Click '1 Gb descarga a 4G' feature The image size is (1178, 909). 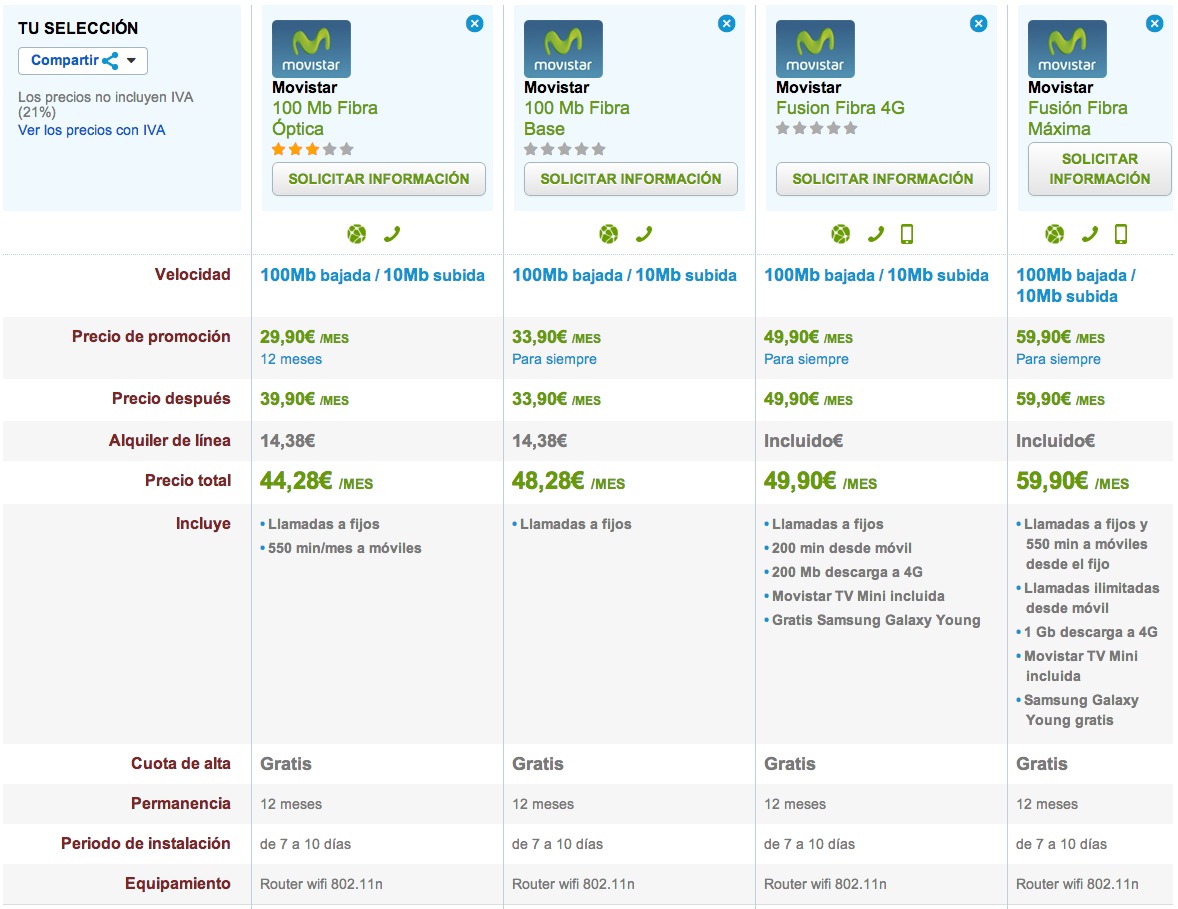(1090, 633)
